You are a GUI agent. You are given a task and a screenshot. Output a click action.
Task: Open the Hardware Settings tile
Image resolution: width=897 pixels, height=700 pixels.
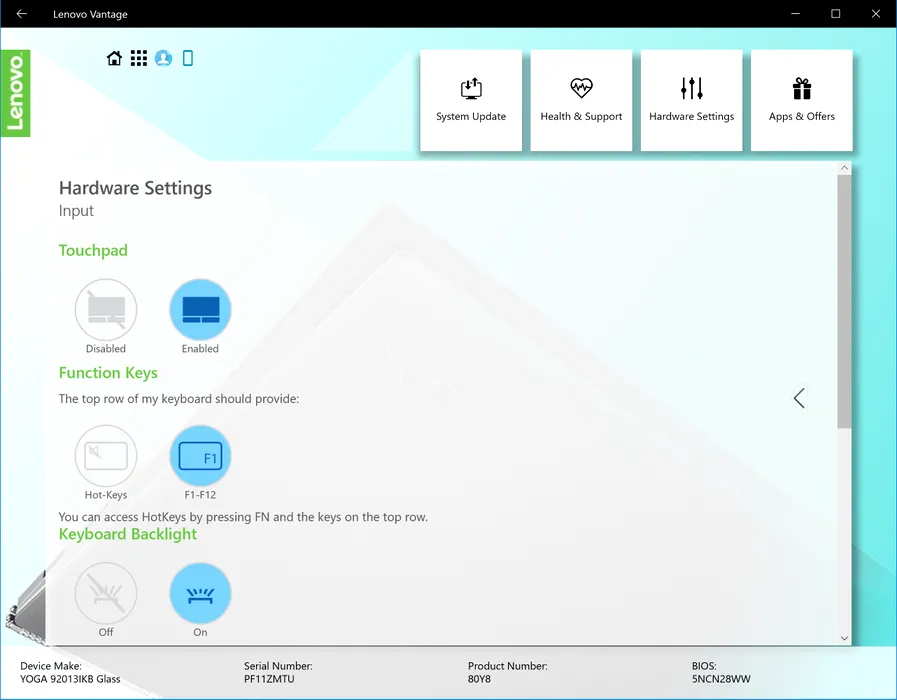click(x=692, y=100)
